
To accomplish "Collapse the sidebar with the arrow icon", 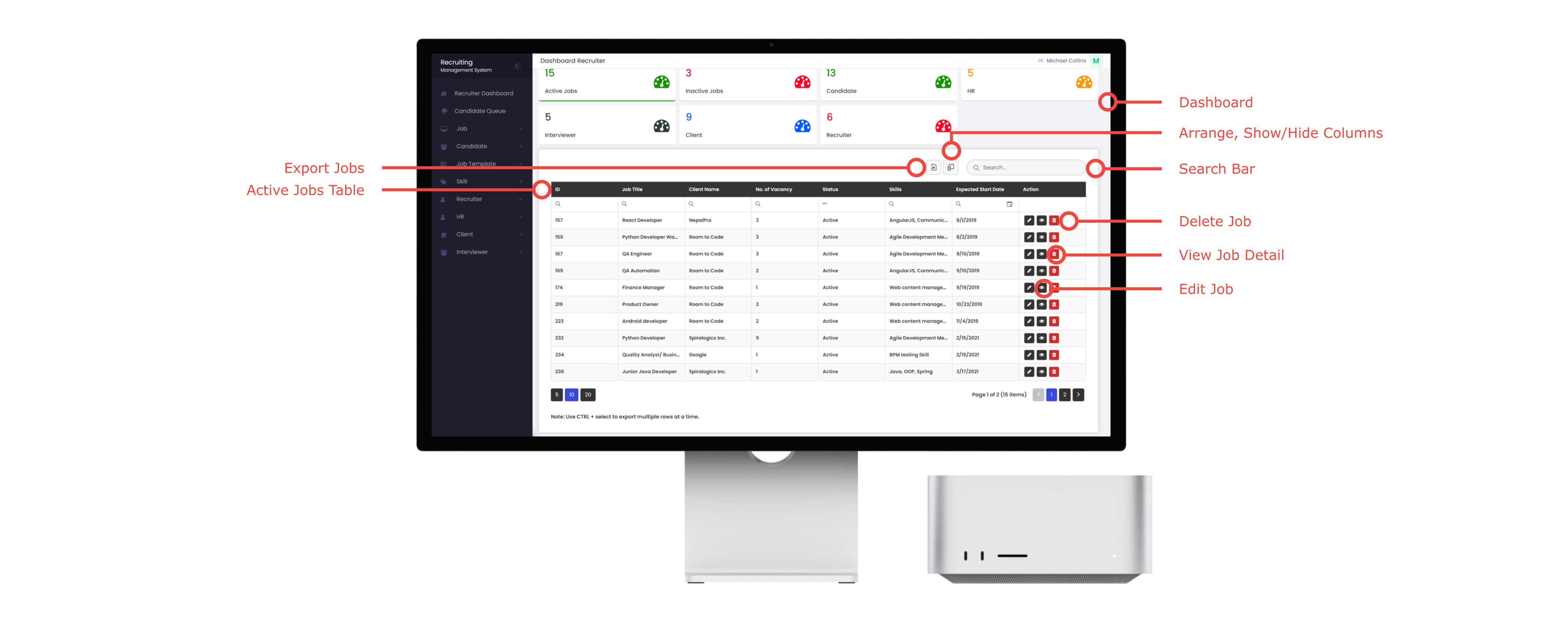I will (x=517, y=66).
